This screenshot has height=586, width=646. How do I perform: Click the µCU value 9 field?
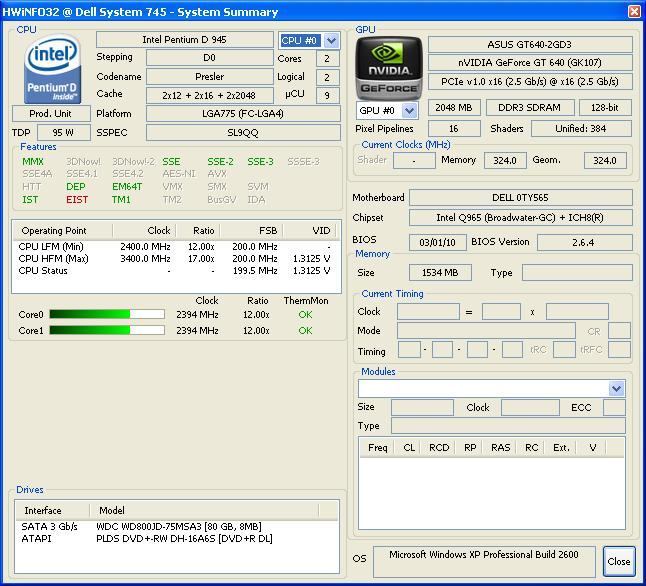tap(328, 96)
